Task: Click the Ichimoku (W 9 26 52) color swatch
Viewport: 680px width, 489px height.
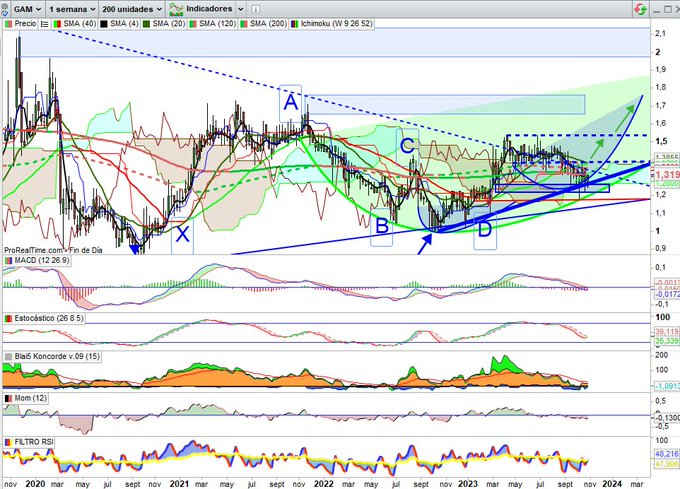Action: (x=294, y=24)
